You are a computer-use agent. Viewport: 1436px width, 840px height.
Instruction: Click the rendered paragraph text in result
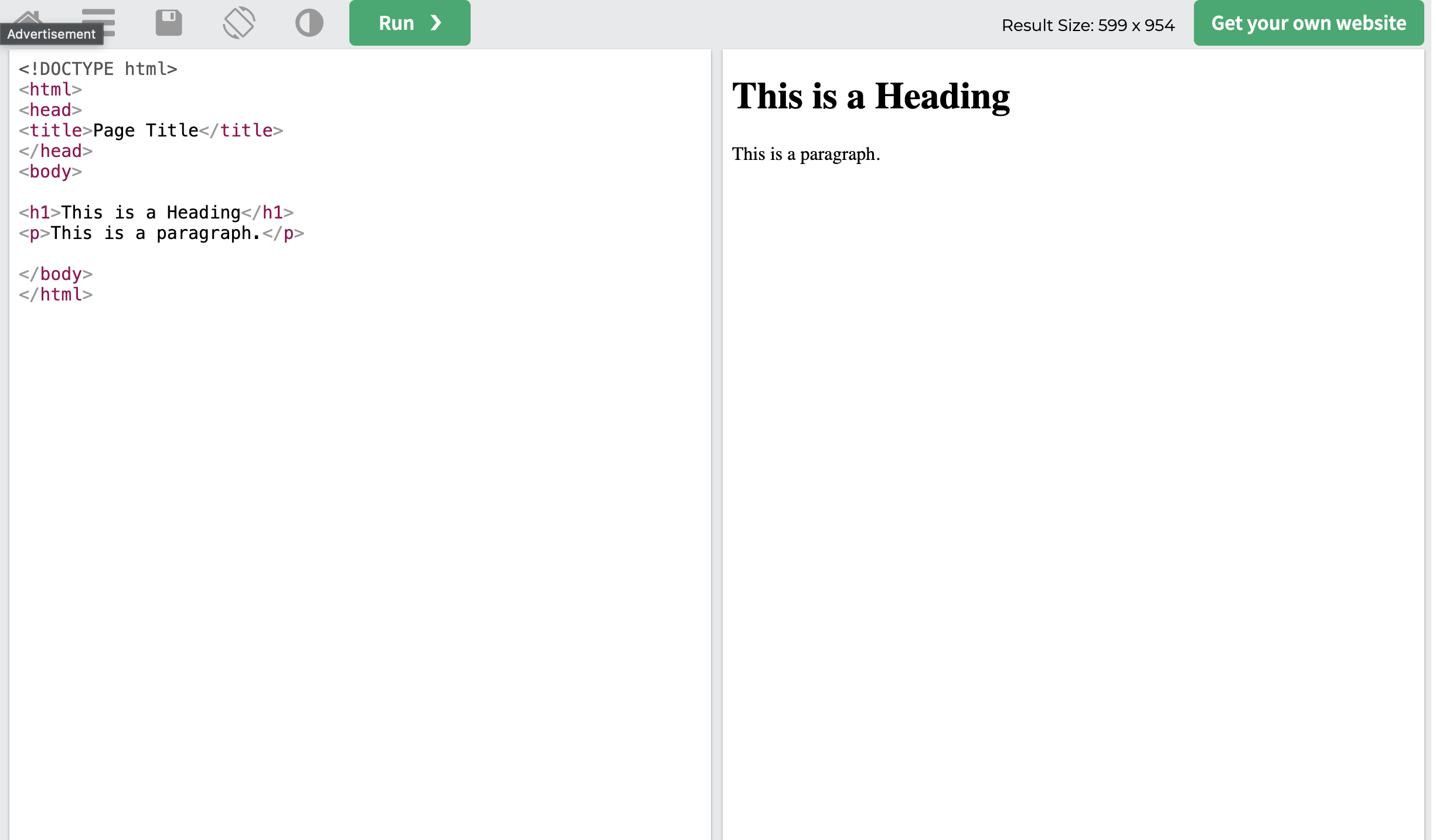806,154
